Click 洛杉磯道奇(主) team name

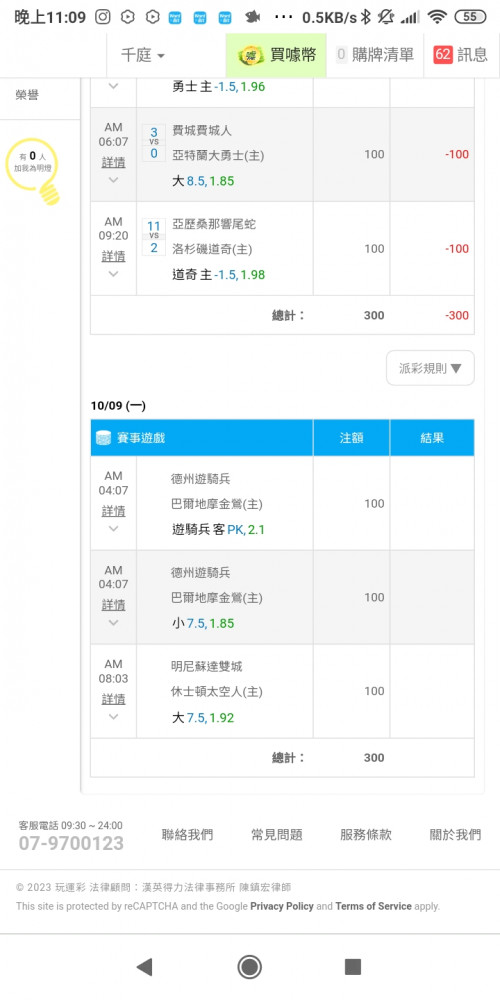213,249
